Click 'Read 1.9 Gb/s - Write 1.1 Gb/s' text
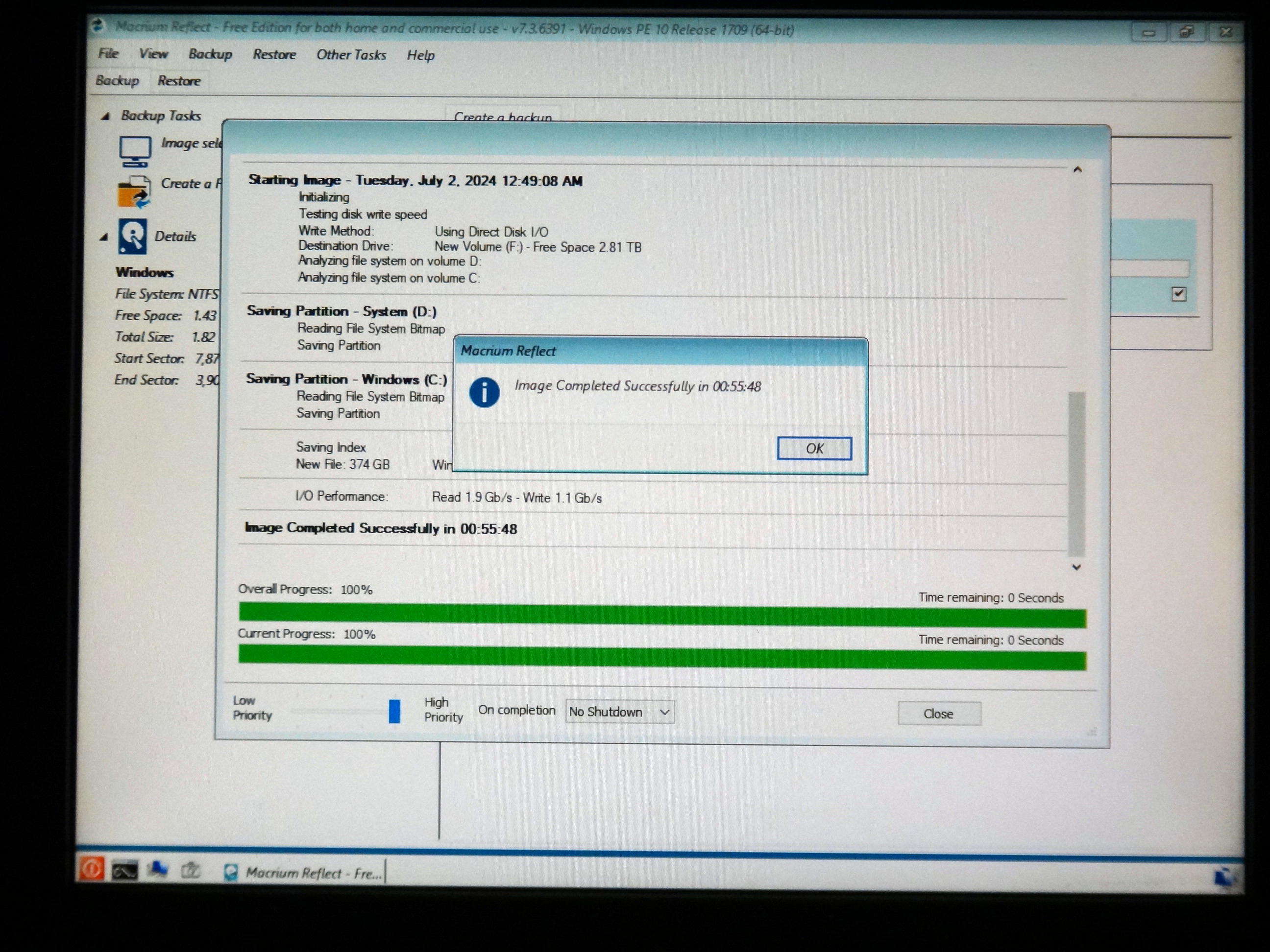1270x952 pixels. click(x=517, y=497)
